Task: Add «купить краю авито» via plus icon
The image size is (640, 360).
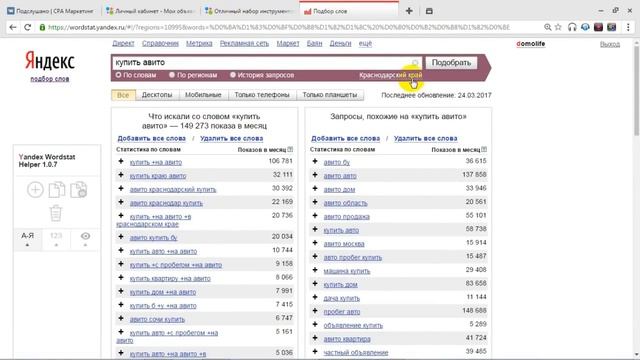Action: (x=121, y=175)
